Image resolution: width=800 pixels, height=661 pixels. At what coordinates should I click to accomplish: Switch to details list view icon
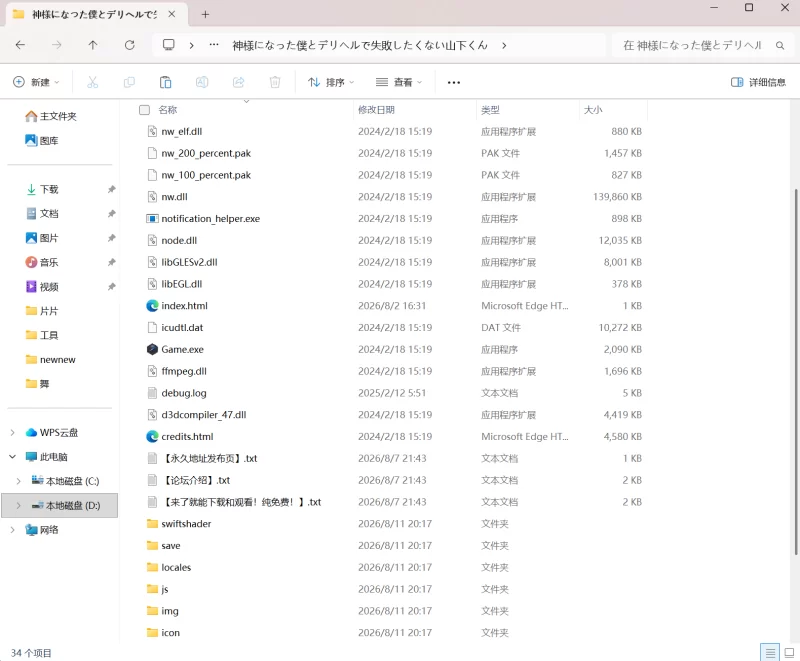point(770,652)
